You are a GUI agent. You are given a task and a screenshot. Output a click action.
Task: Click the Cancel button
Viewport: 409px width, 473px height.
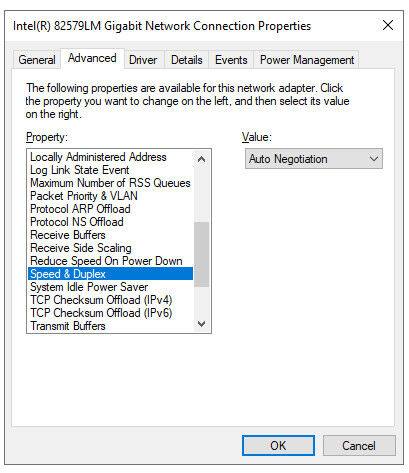click(x=359, y=445)
